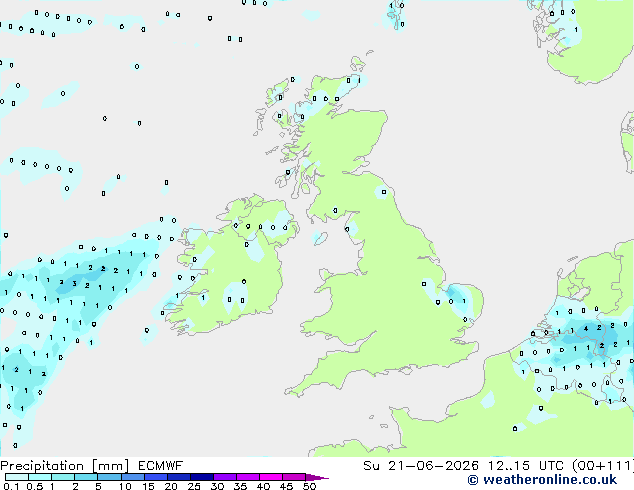Select the 2–5 mm legend swatch
Image resolution: width=634 pixels, height=490 pixels.
86,477
